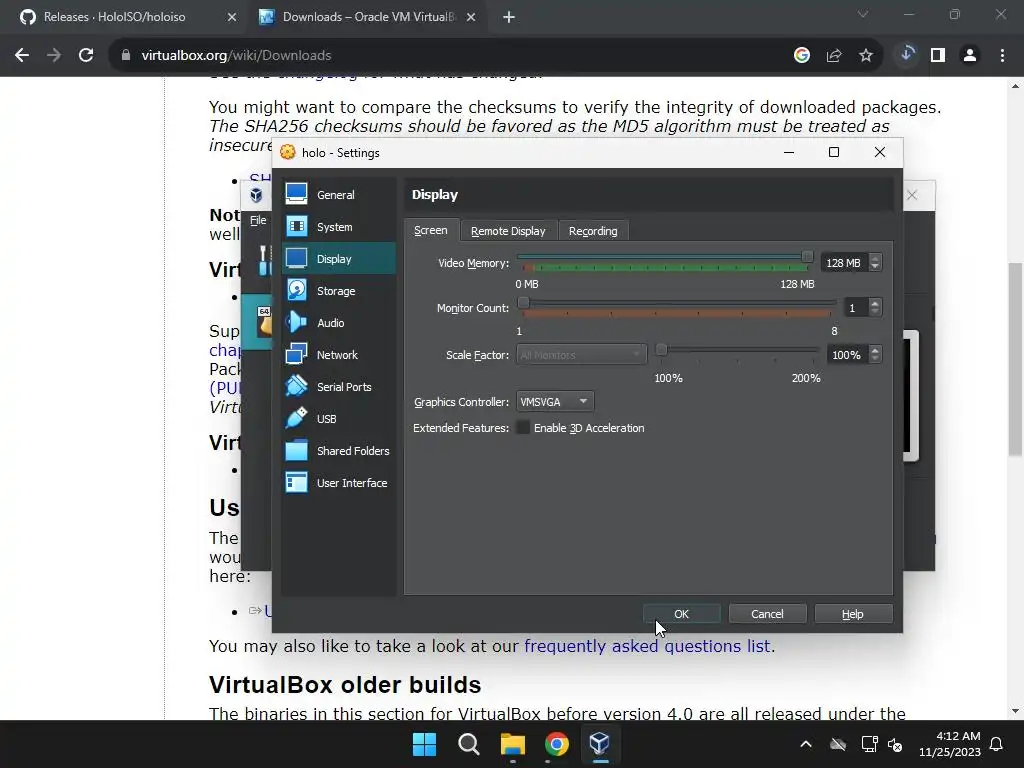Open File Explorer from taskbar

(x=513, y=744)
